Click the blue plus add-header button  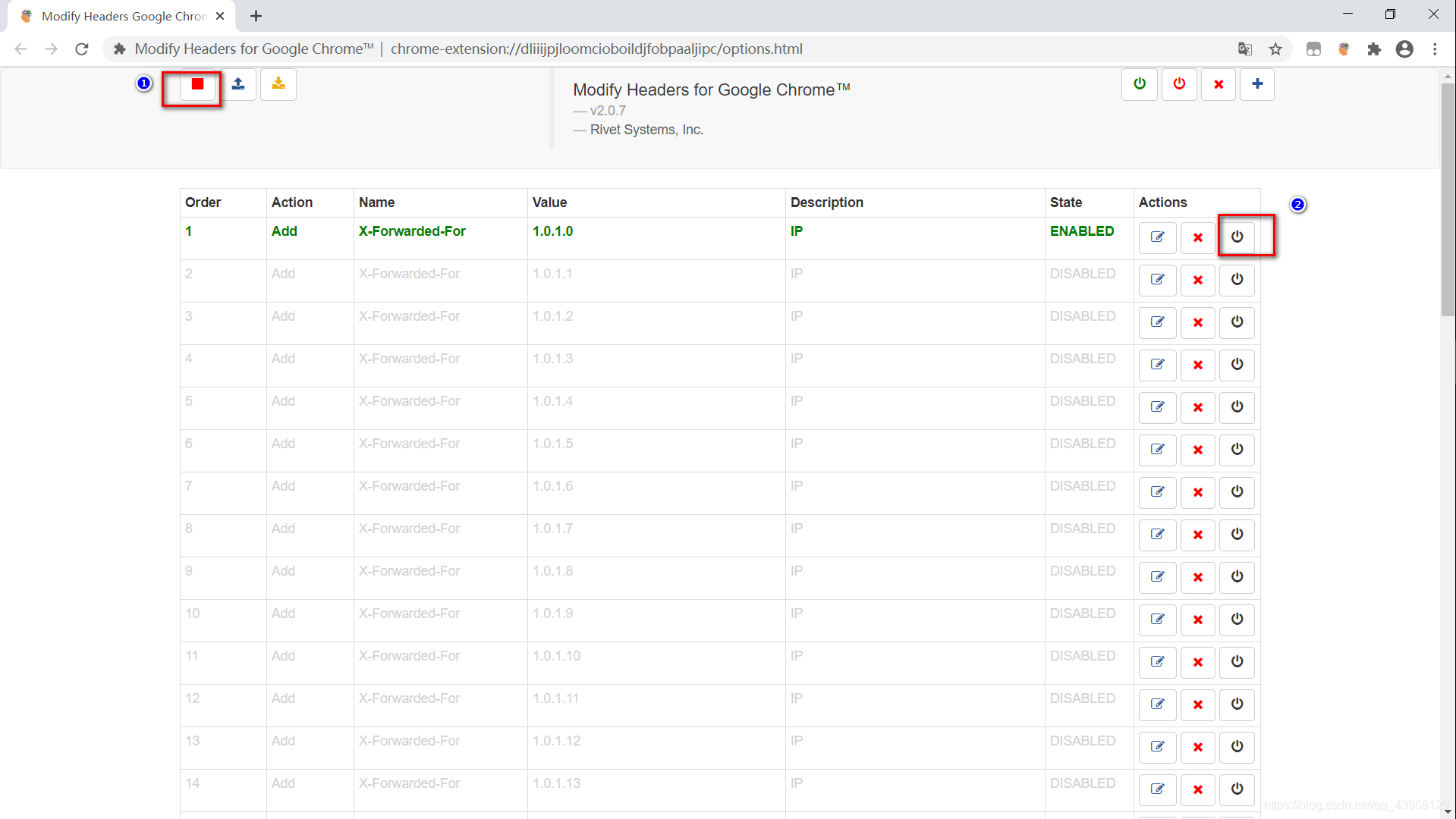pyautogui.click(x=1257, y=84)
